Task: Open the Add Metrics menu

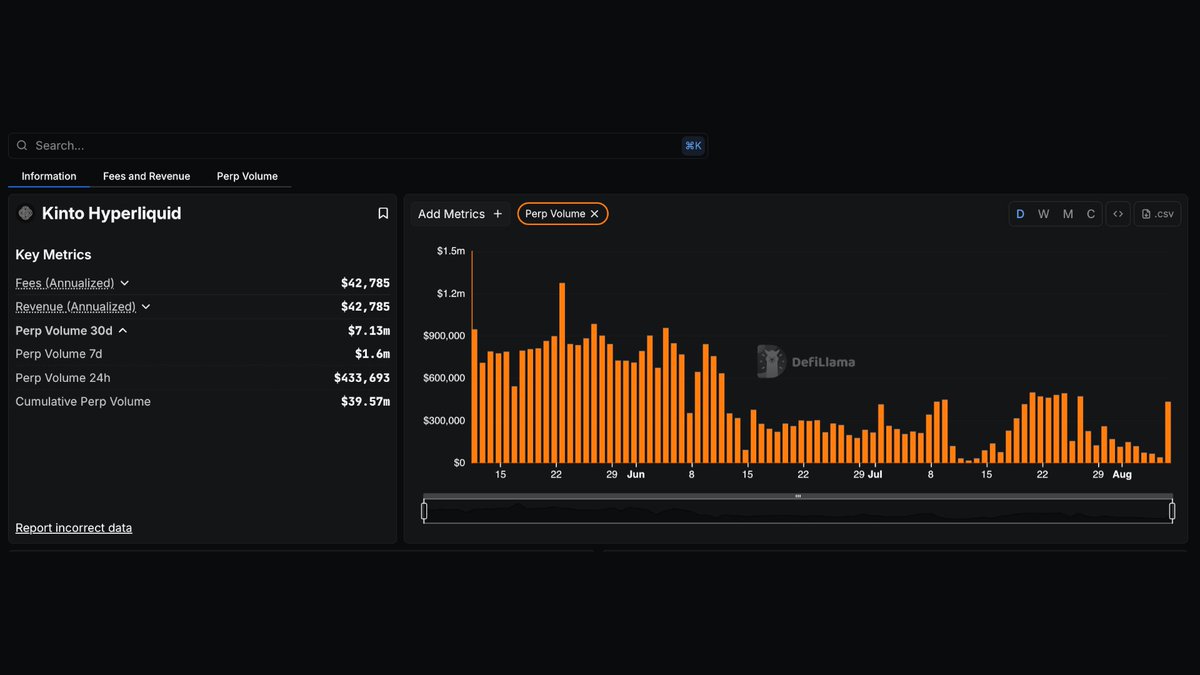Action: [460, 214]
